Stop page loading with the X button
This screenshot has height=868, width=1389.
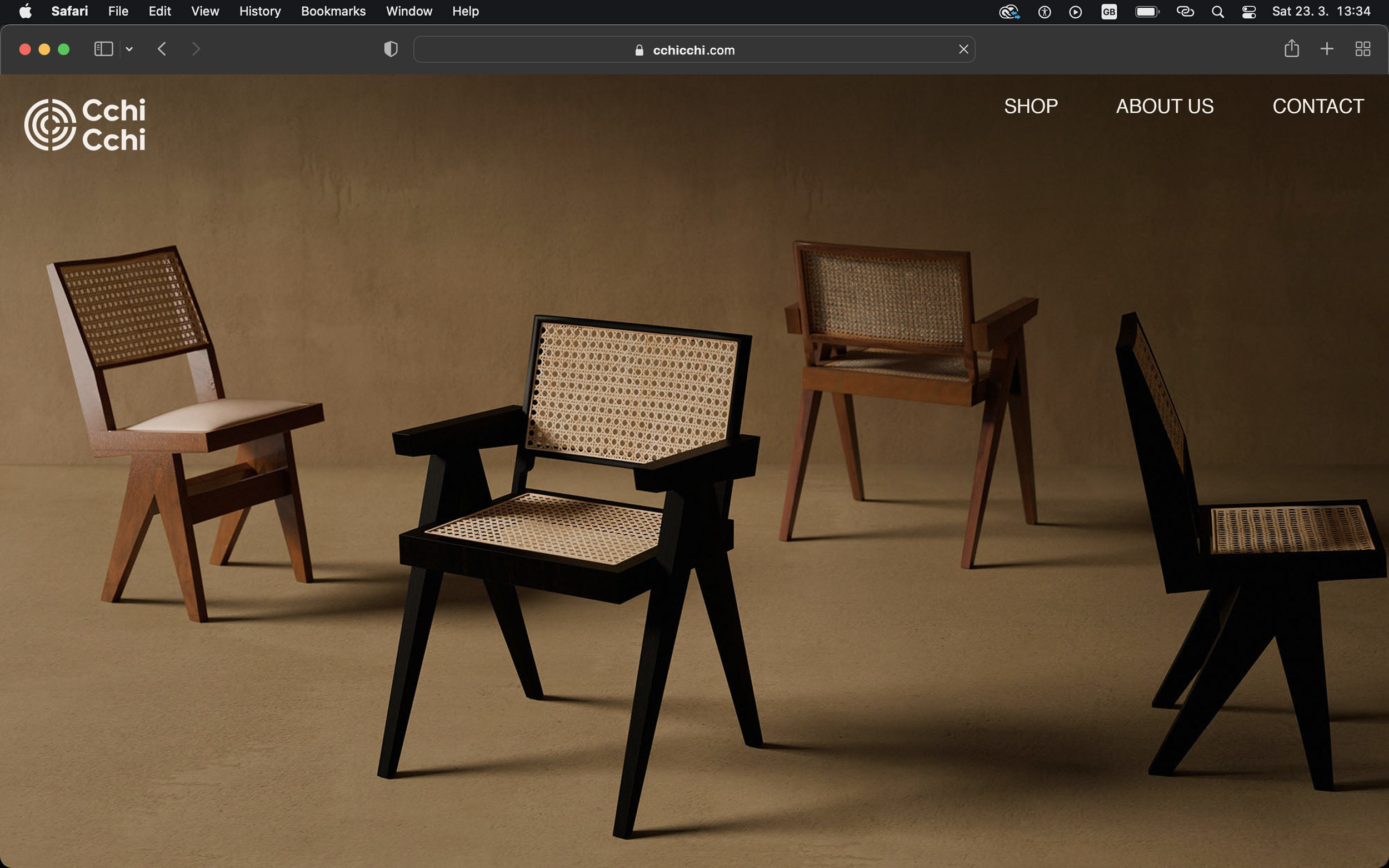point(963,49)
